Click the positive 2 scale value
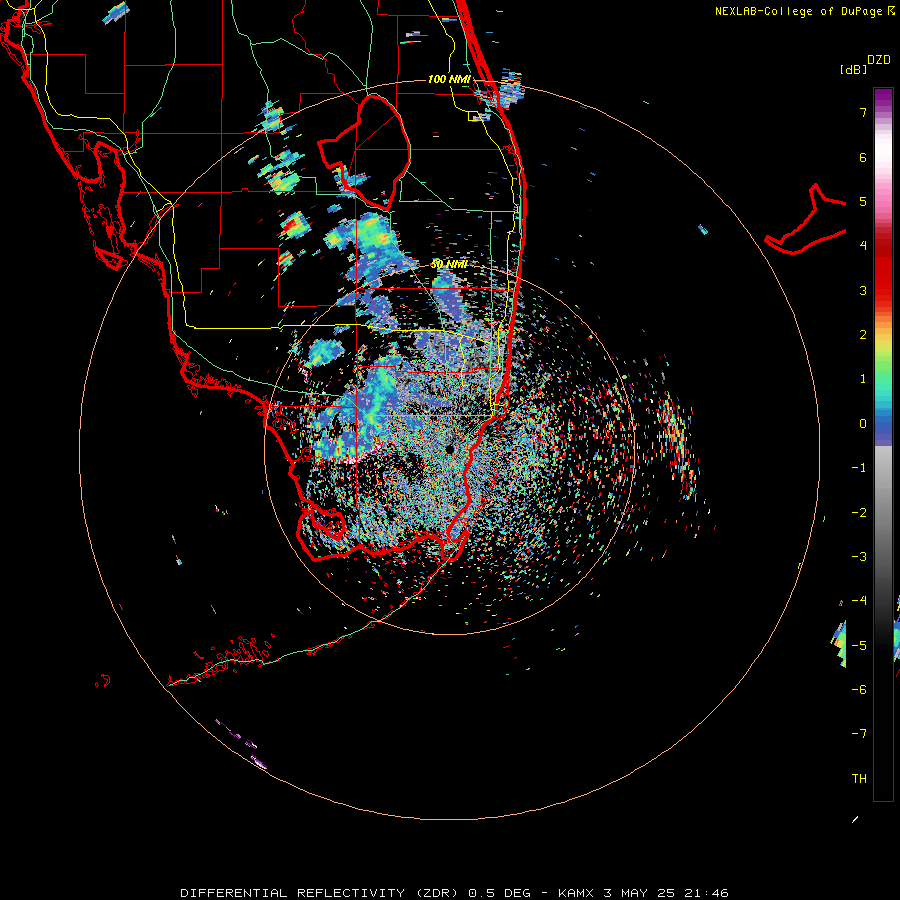The image size is (900, 900). click(863, 335)
